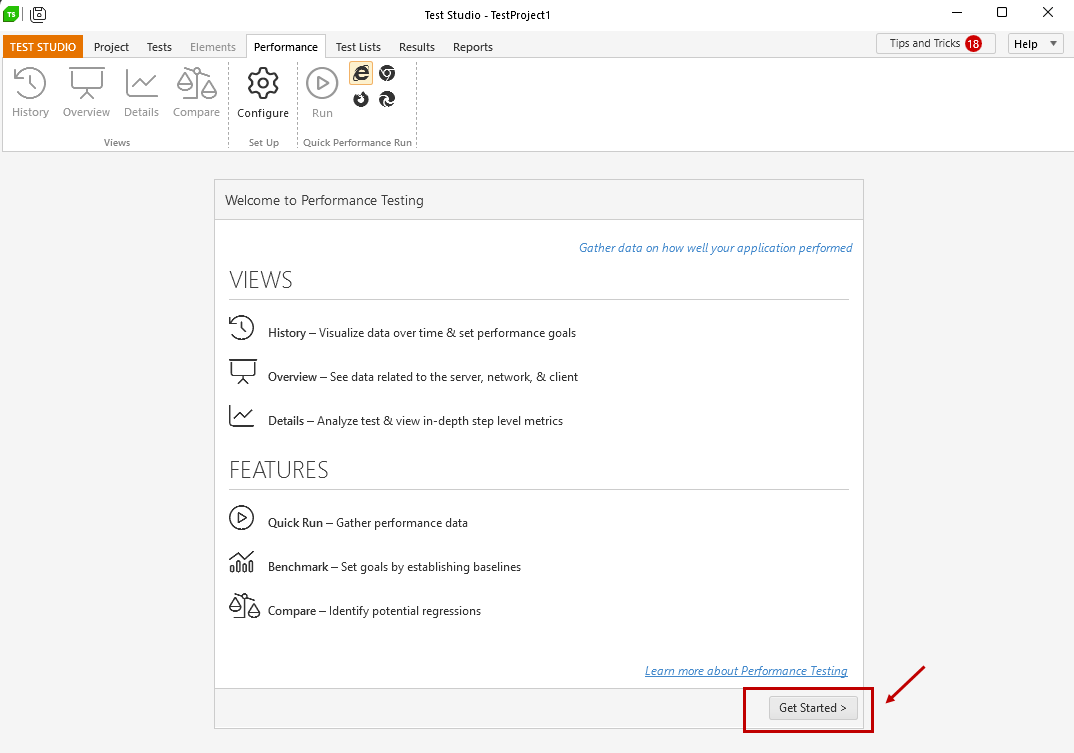Open the Configure settings gear
The height and width of the screenshot is (753, 1074).
(x=263, y=93)
